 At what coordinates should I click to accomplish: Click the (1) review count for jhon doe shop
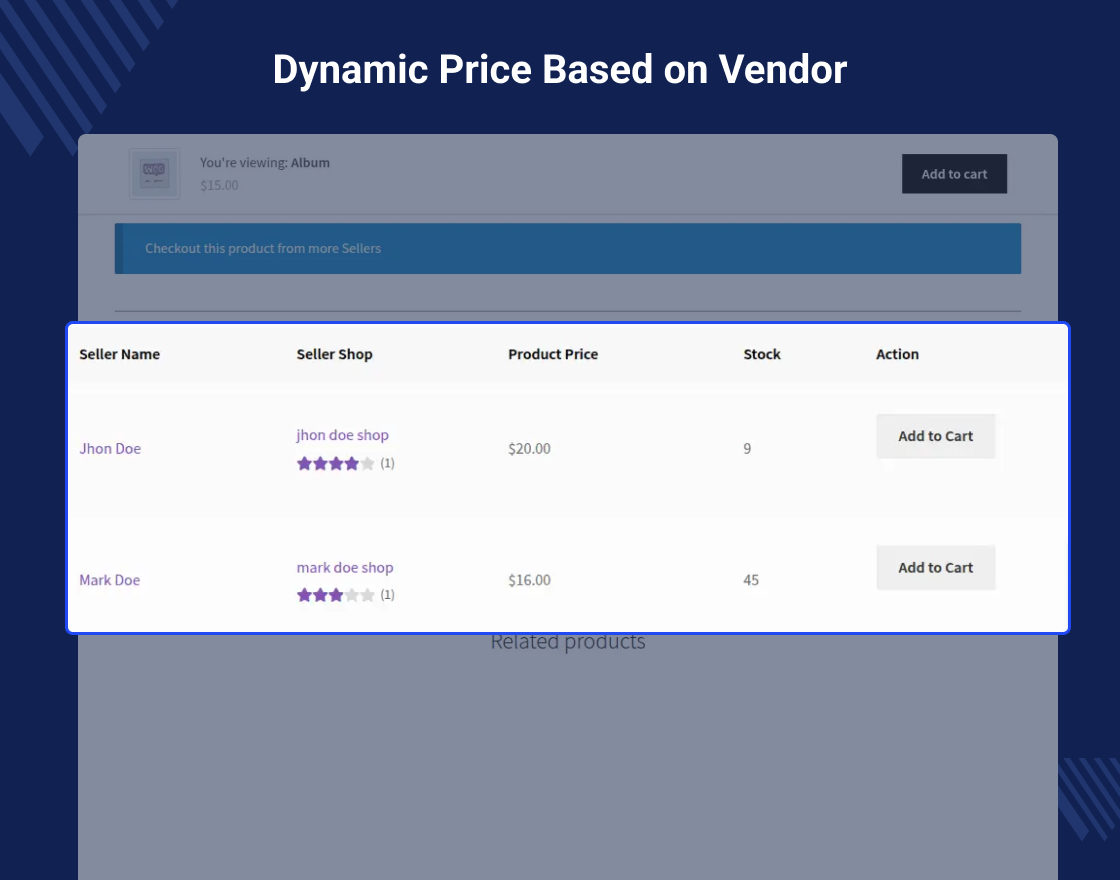[387, 464]
